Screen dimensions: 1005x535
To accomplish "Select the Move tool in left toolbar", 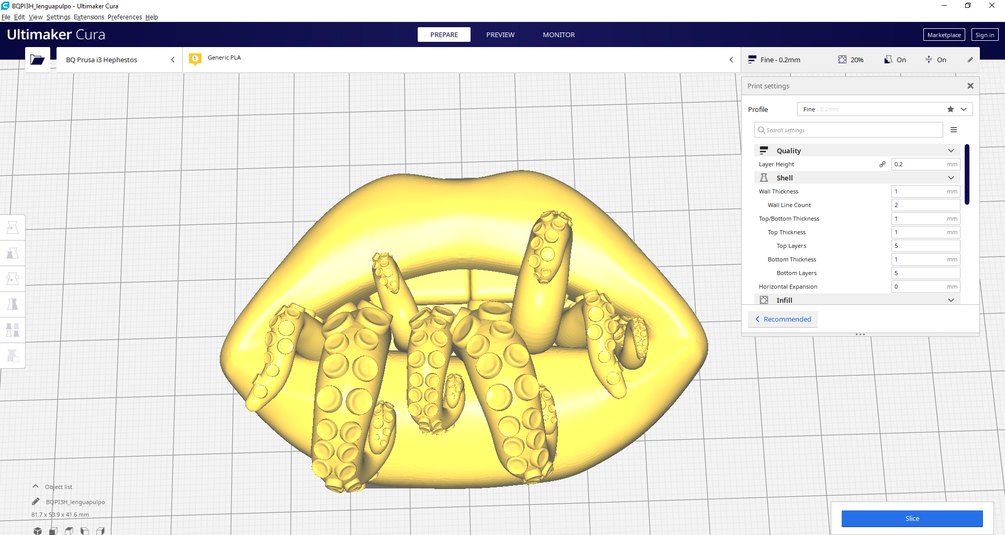I will pos(12,227).
